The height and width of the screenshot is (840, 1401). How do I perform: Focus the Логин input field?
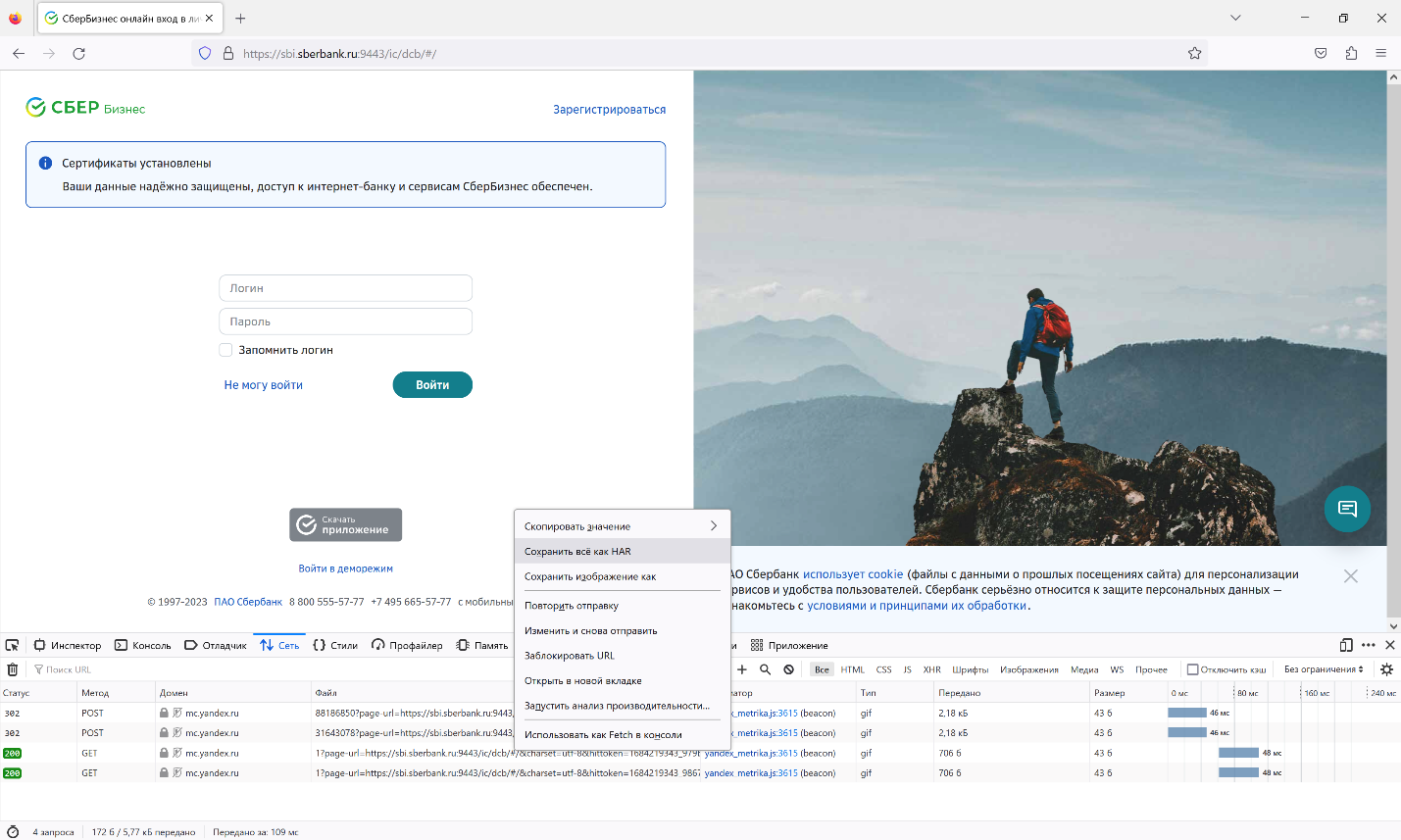345,288
